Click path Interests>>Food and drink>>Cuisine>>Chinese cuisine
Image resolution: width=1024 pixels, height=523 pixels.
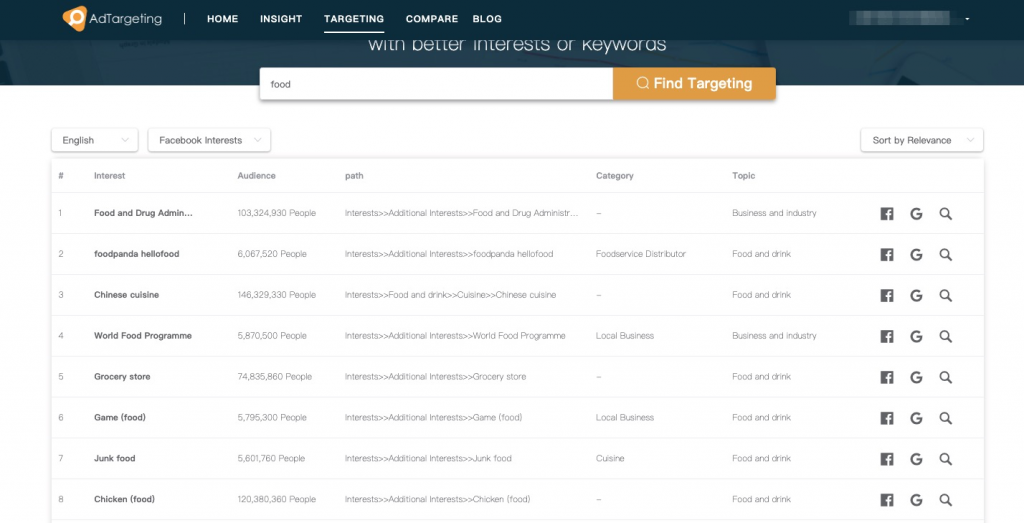pyautogui.click(x=451, y=294)
